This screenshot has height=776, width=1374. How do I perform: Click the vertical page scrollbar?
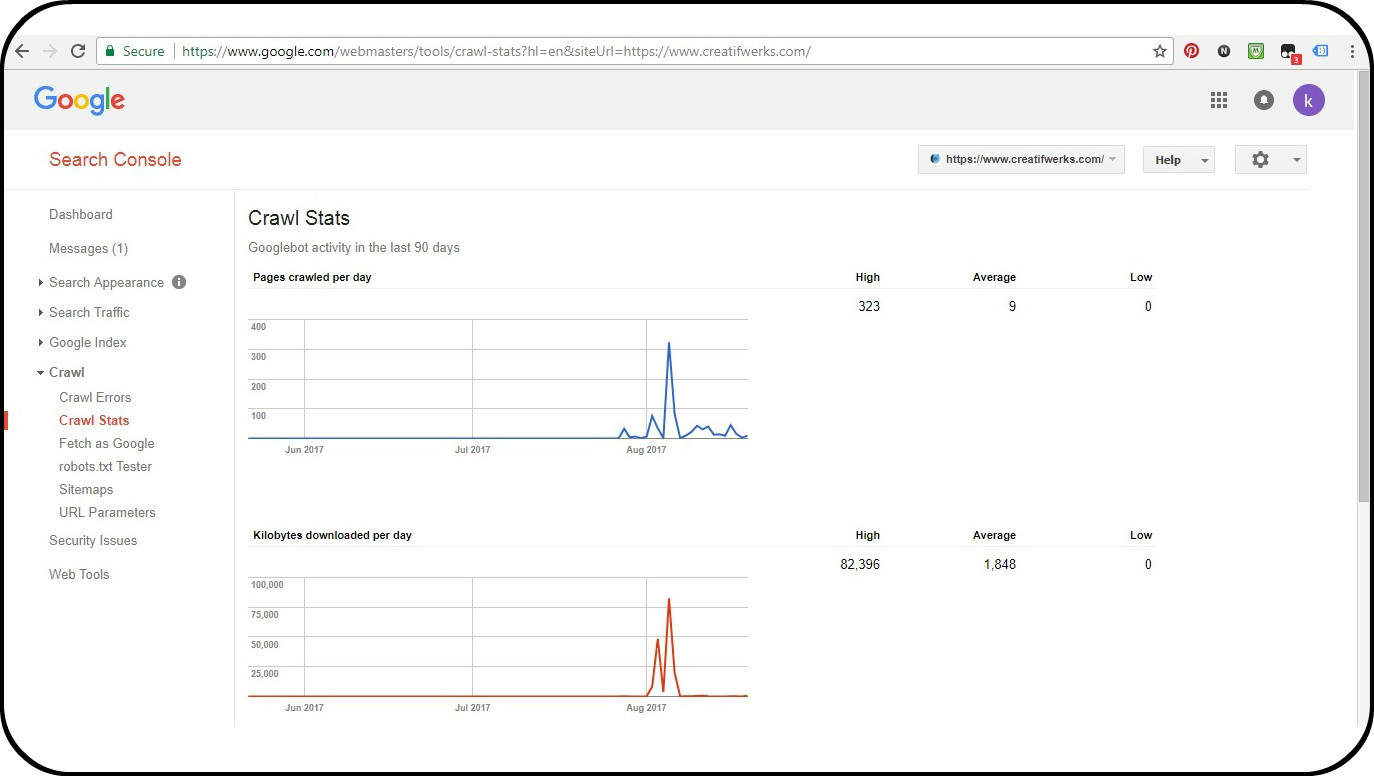tap(1364, 285)
